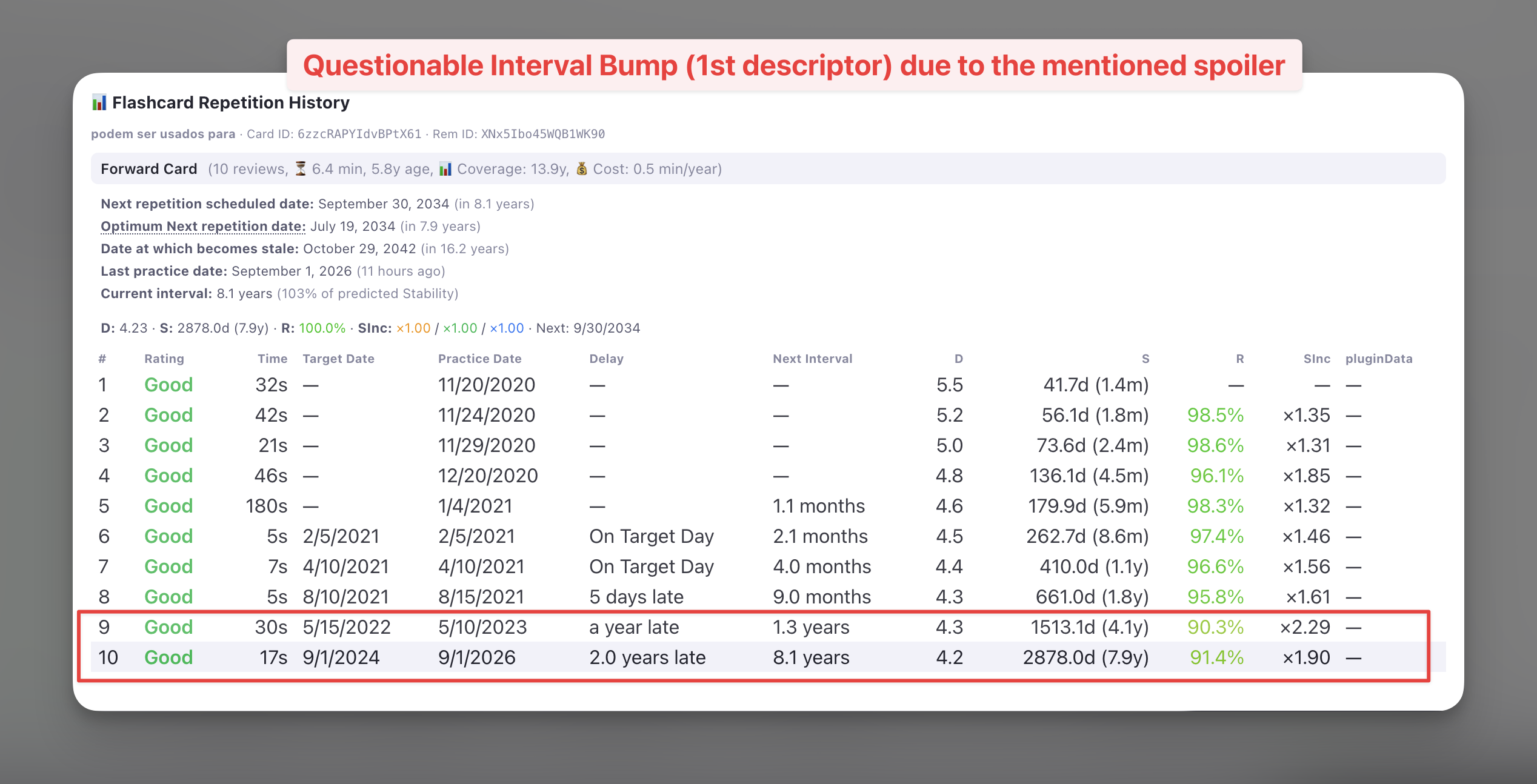Image resolution: width=1537 pixels, height=784 pixels.
Task: Click the Current interval 8.1 years line
Action: coord(279,293)
